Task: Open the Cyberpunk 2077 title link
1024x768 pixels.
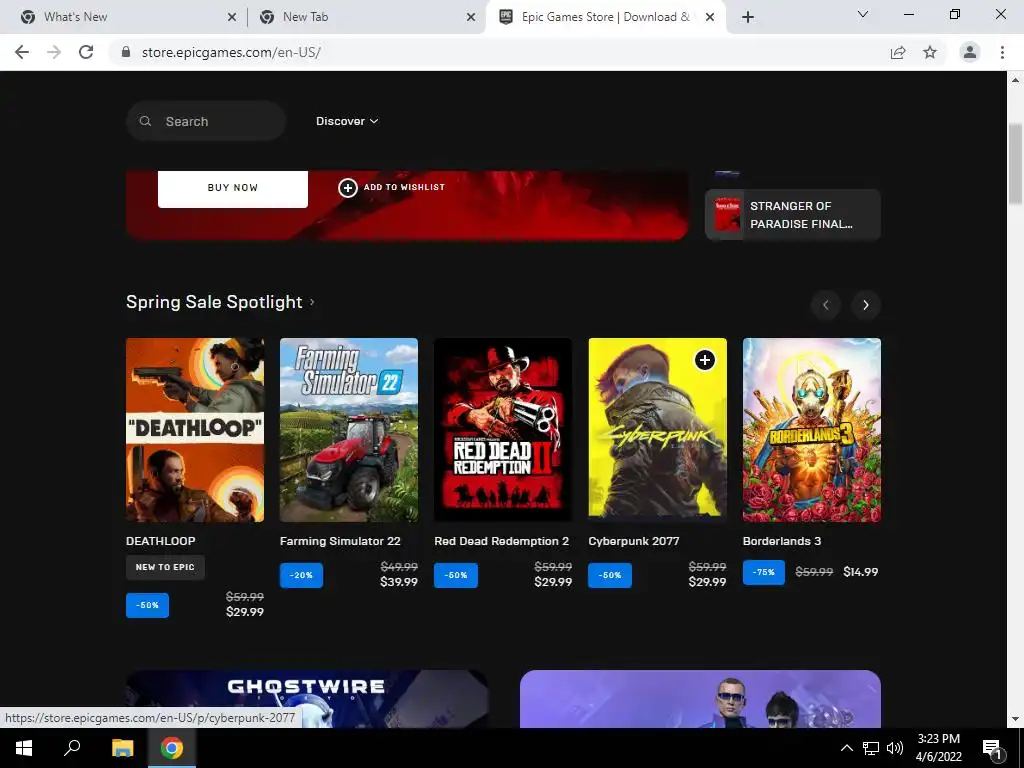Action: click(633, 541)
